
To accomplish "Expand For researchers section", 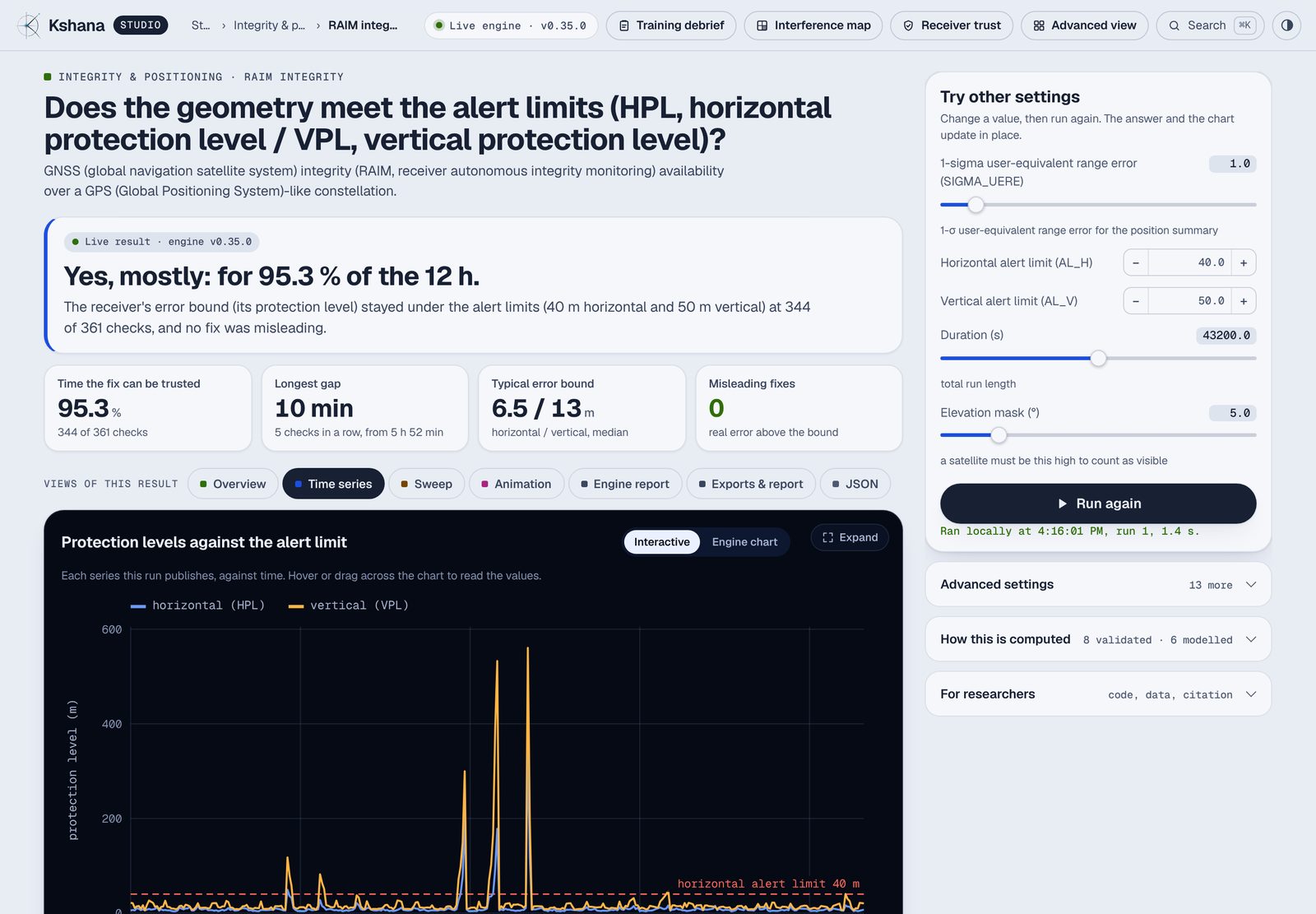I will pyautogui.click(x=1098, y=694).
